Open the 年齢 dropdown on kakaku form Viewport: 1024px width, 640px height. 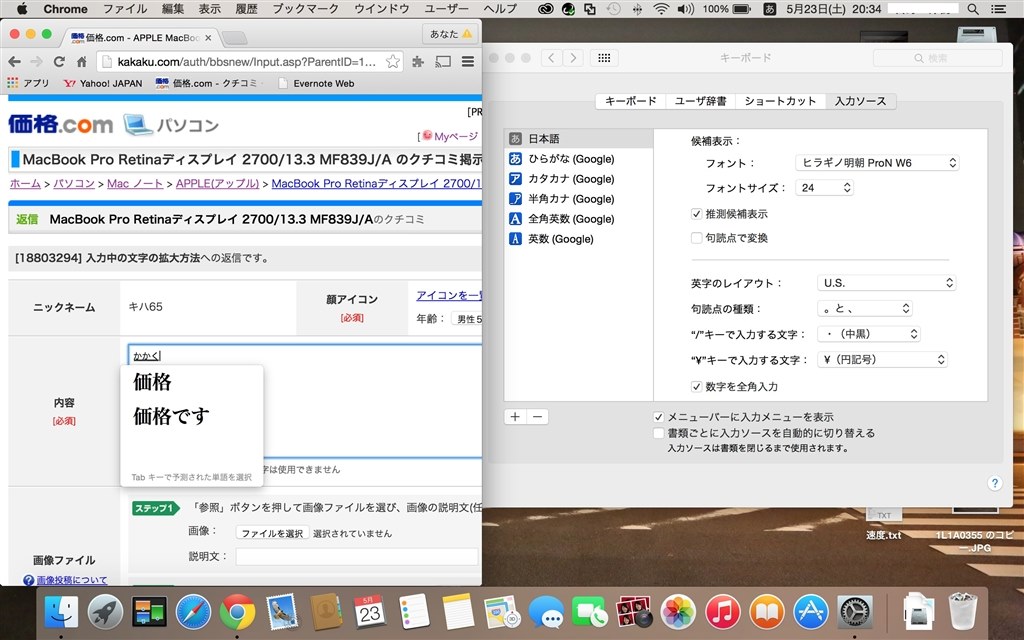click(x=466, y=319)
